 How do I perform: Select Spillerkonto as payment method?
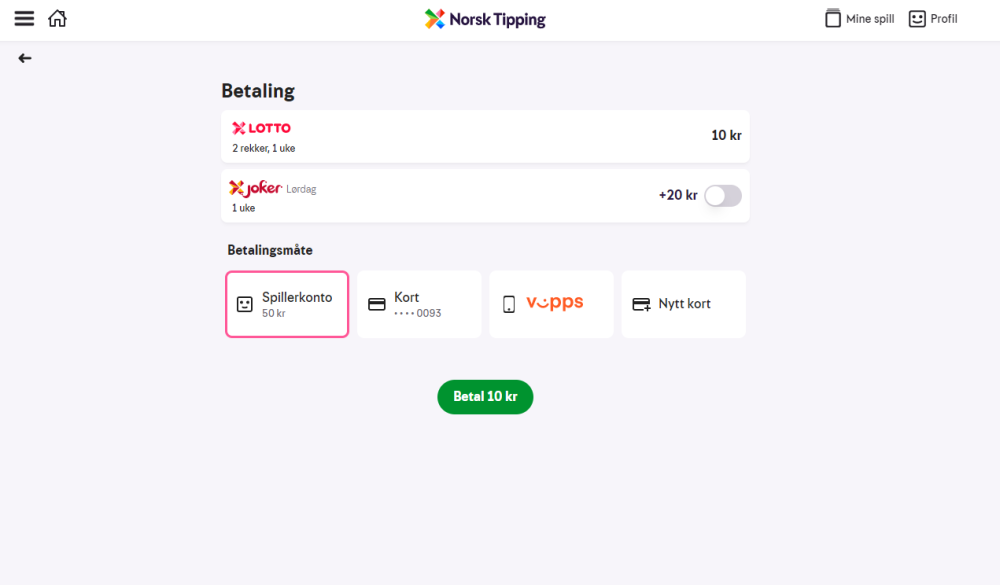point(287,304)
